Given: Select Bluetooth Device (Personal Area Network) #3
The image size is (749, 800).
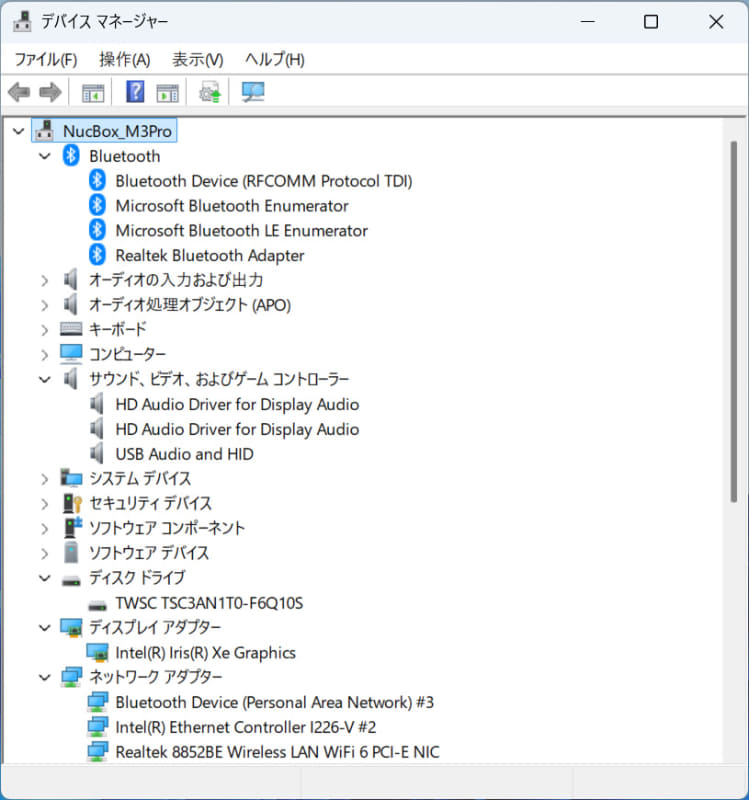Looking at the screenshot, I should [274, 702].
